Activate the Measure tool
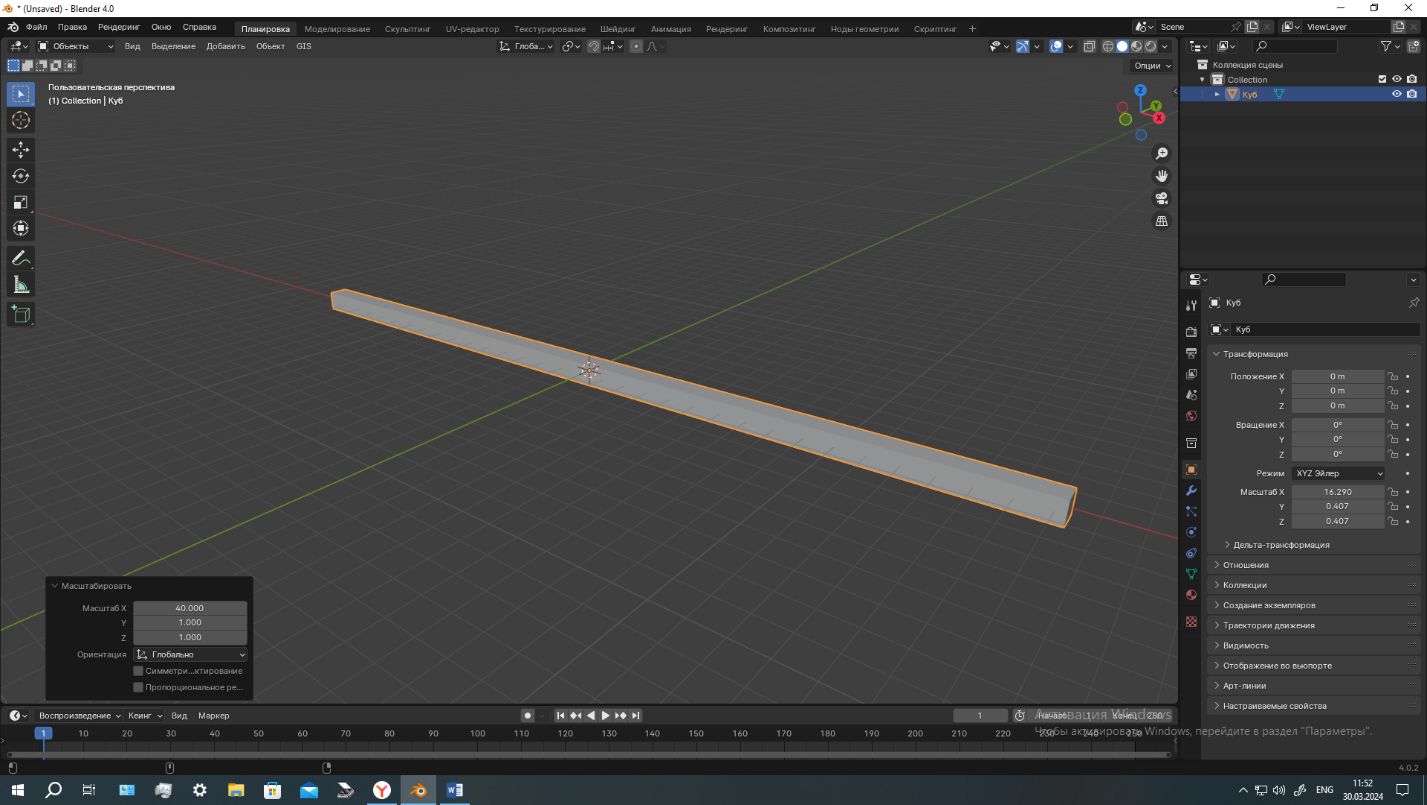 [21, 285]
